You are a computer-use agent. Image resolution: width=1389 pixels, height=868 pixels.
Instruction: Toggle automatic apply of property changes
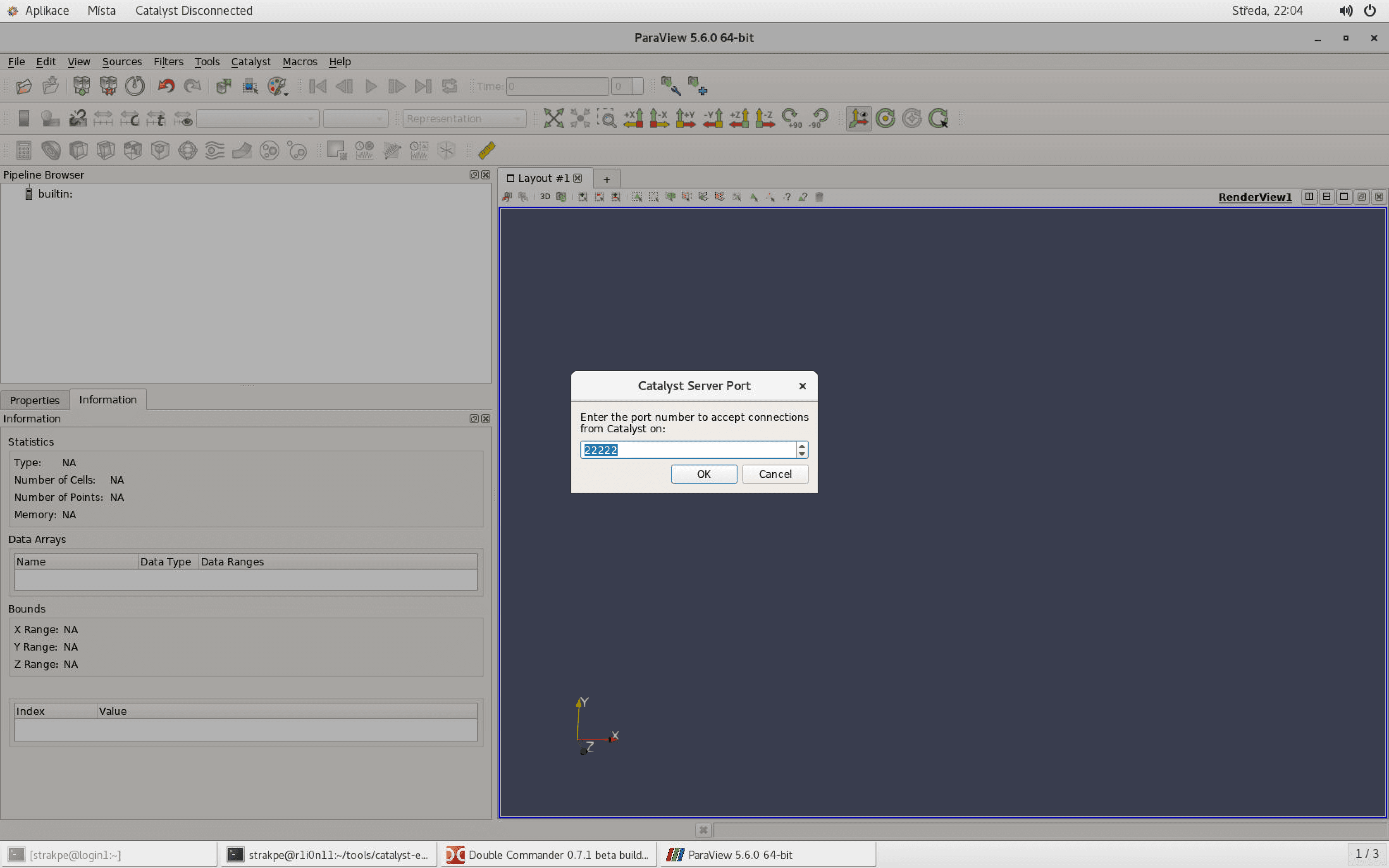point(223,86)
